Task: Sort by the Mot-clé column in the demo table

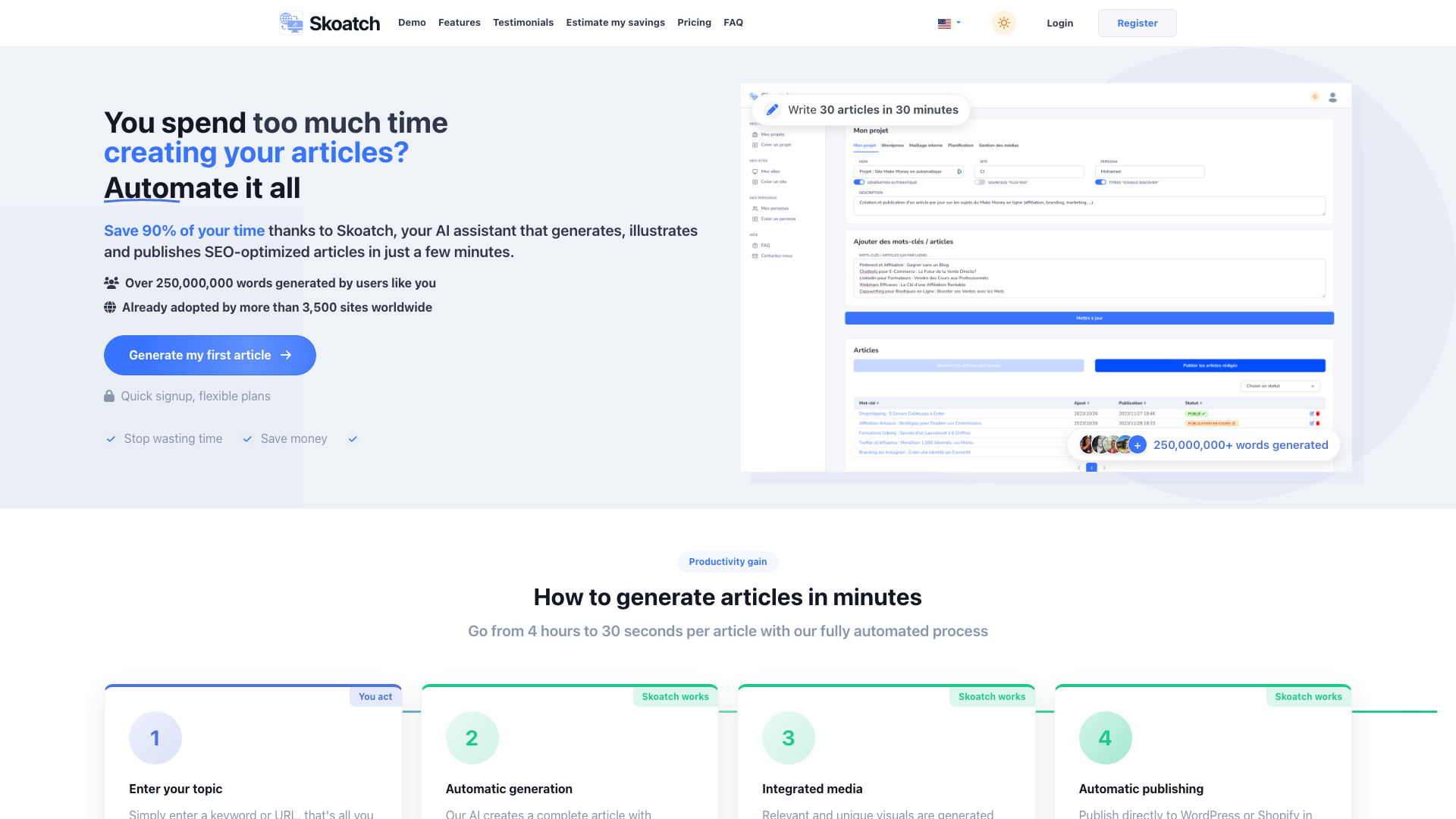Action: pos(869,403)
